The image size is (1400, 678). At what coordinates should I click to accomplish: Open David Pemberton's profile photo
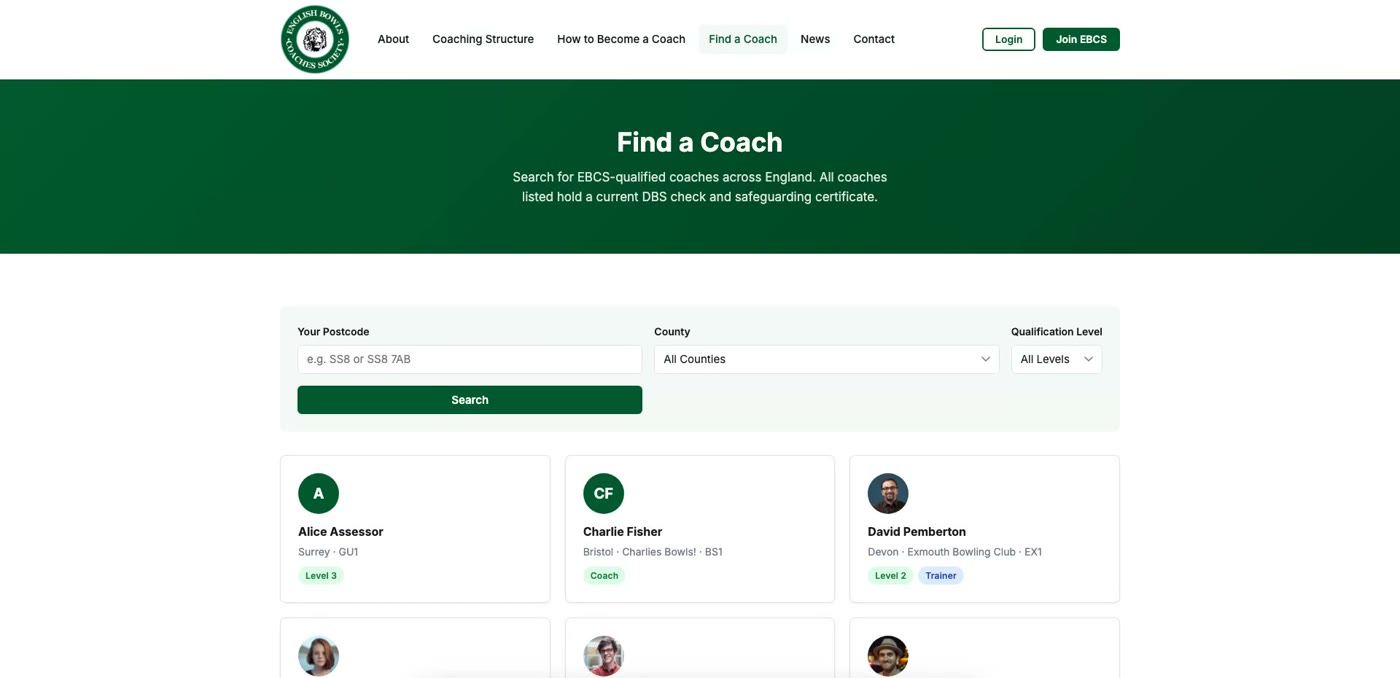pyautogui.click(x=888, y=493)
